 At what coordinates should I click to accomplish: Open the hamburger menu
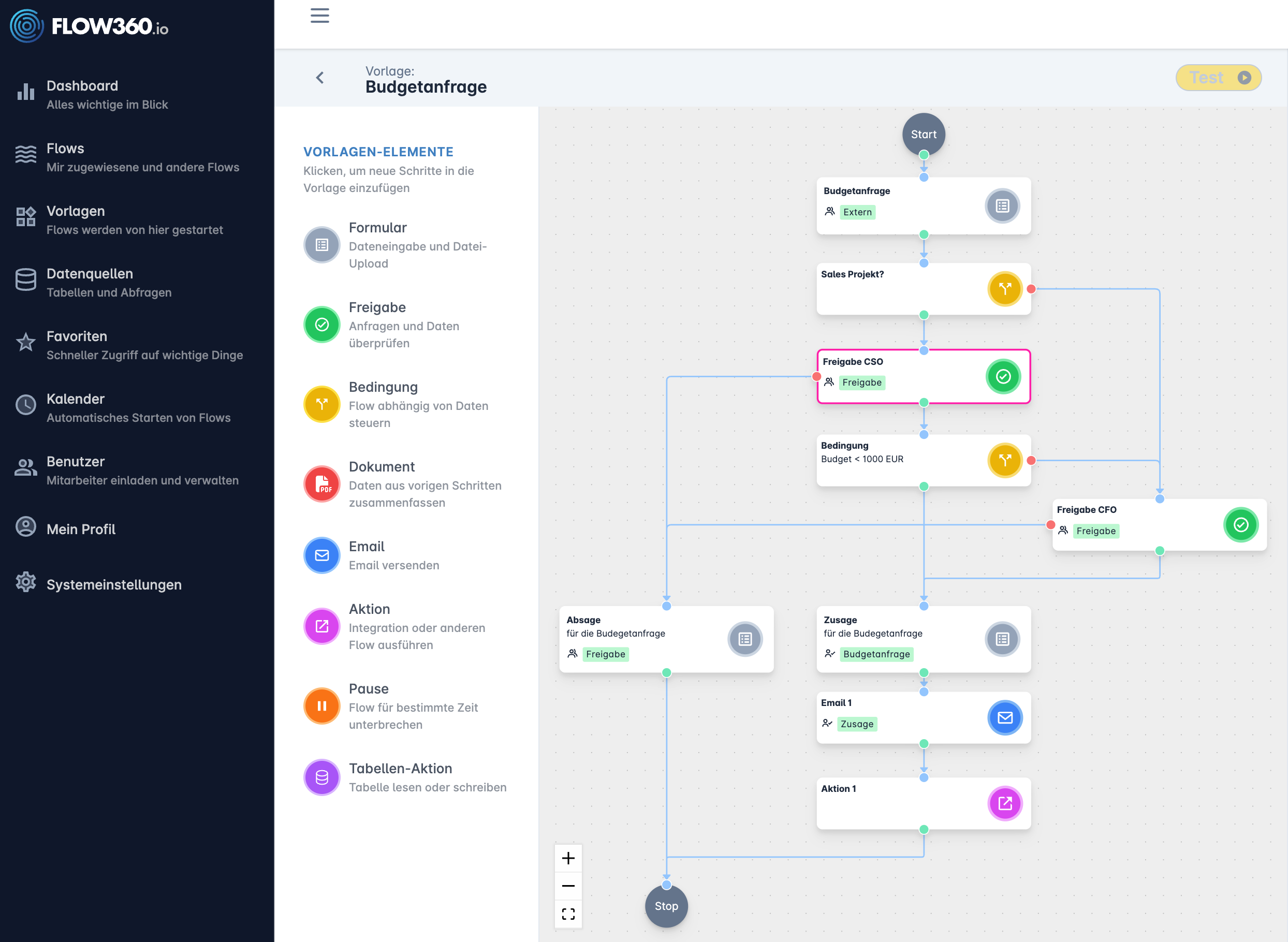click(x=319, y=16)
